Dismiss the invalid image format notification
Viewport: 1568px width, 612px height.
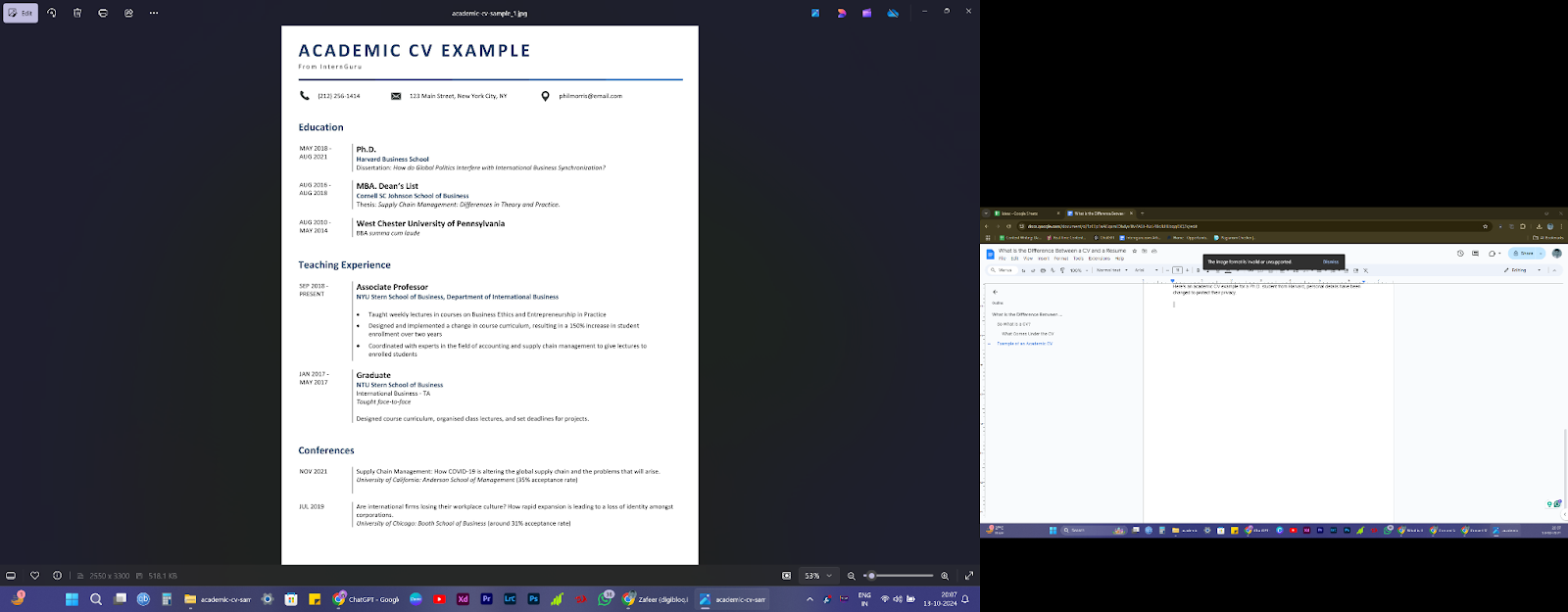tap(1330, 261)
